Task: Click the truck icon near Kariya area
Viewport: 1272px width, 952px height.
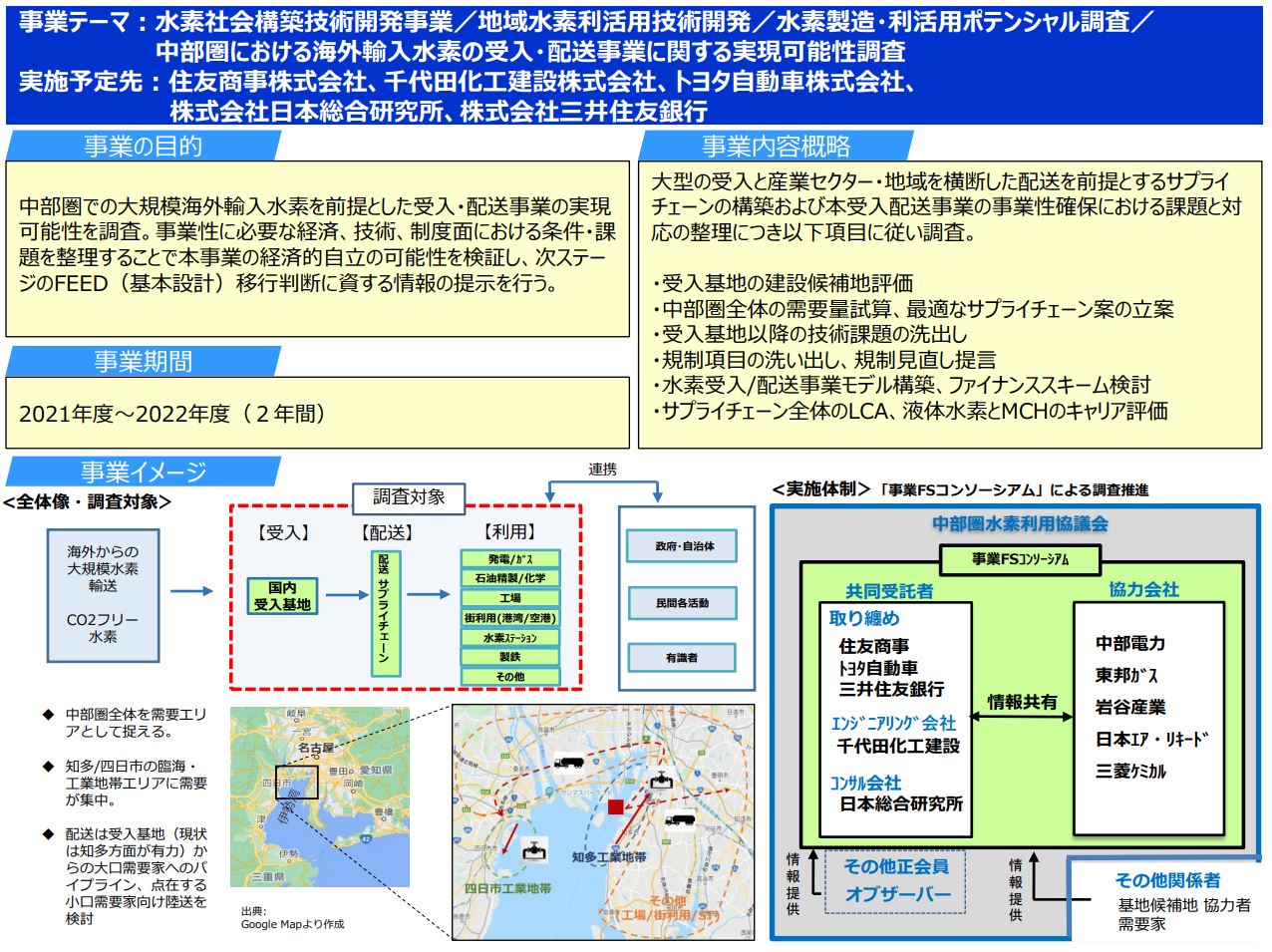Action: pyautogui.click(x=679, y=820)
